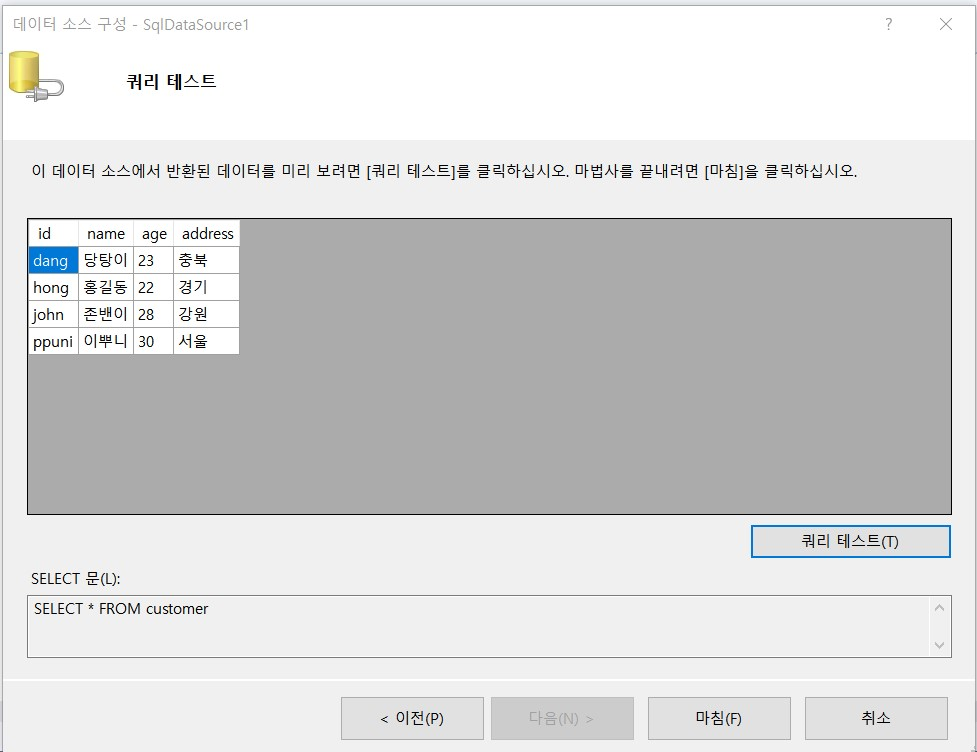Select the 서울 address cell
The height and width of the screenshot is (752, 977).
pos(206,341)
